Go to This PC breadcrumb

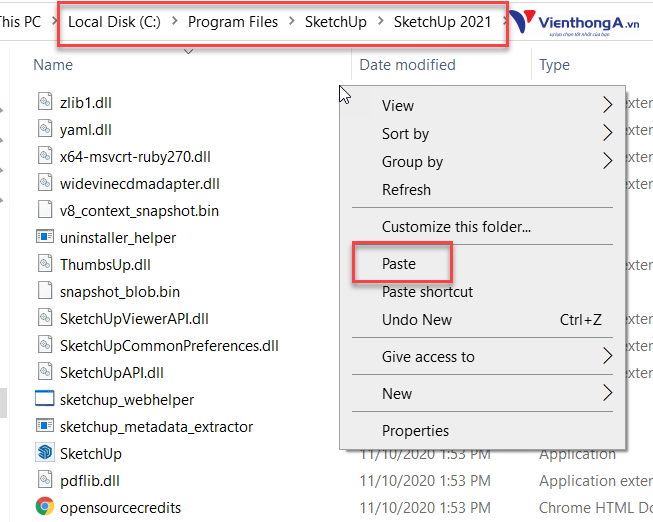pyautogui.click(x=20, y=22)
